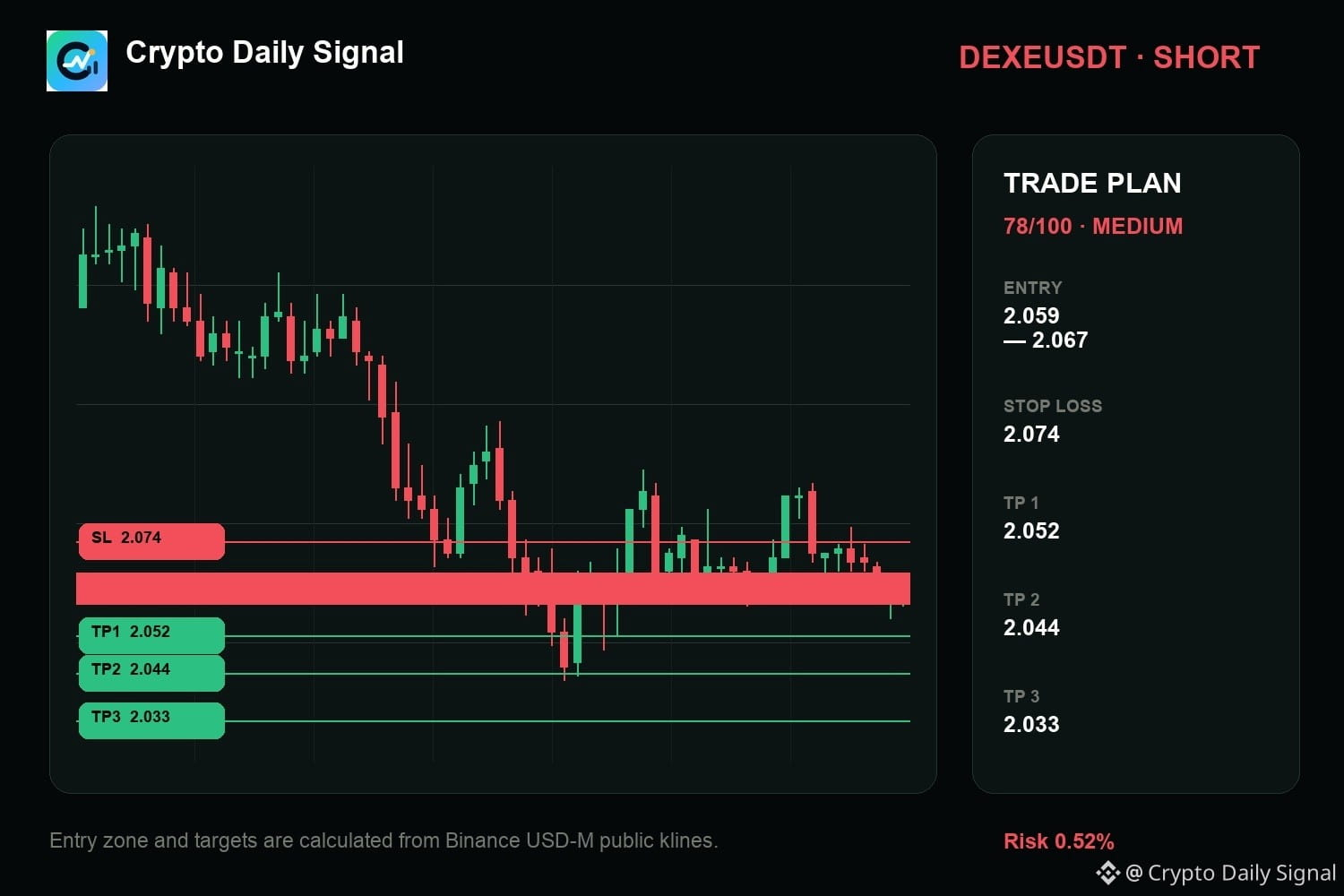The image size is (1344, 896).
Task: Click the entry price 2.059 value
Action: coord(1031,315)
